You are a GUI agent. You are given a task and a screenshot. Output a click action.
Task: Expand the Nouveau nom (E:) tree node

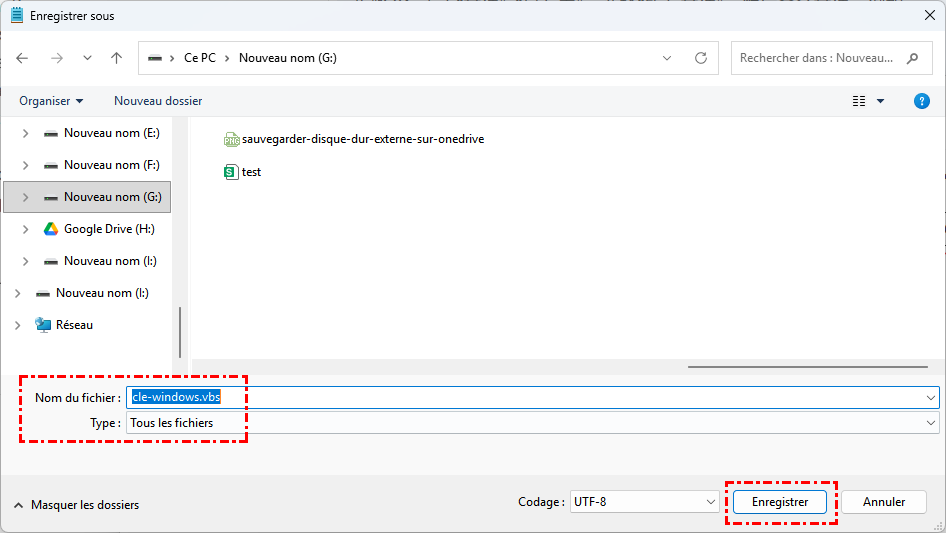pos(26,133)
